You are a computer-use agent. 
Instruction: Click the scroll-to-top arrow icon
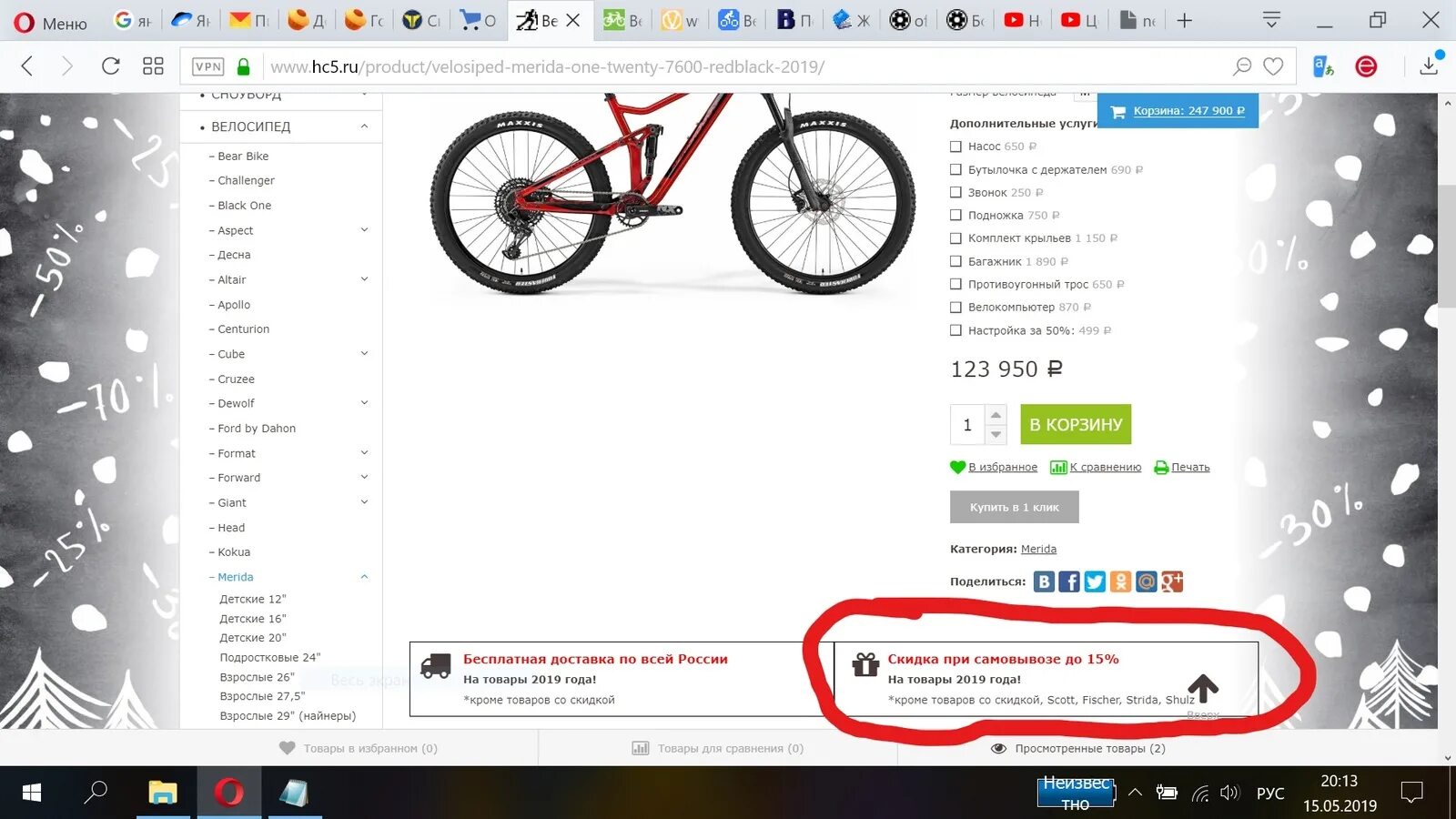1203,689
